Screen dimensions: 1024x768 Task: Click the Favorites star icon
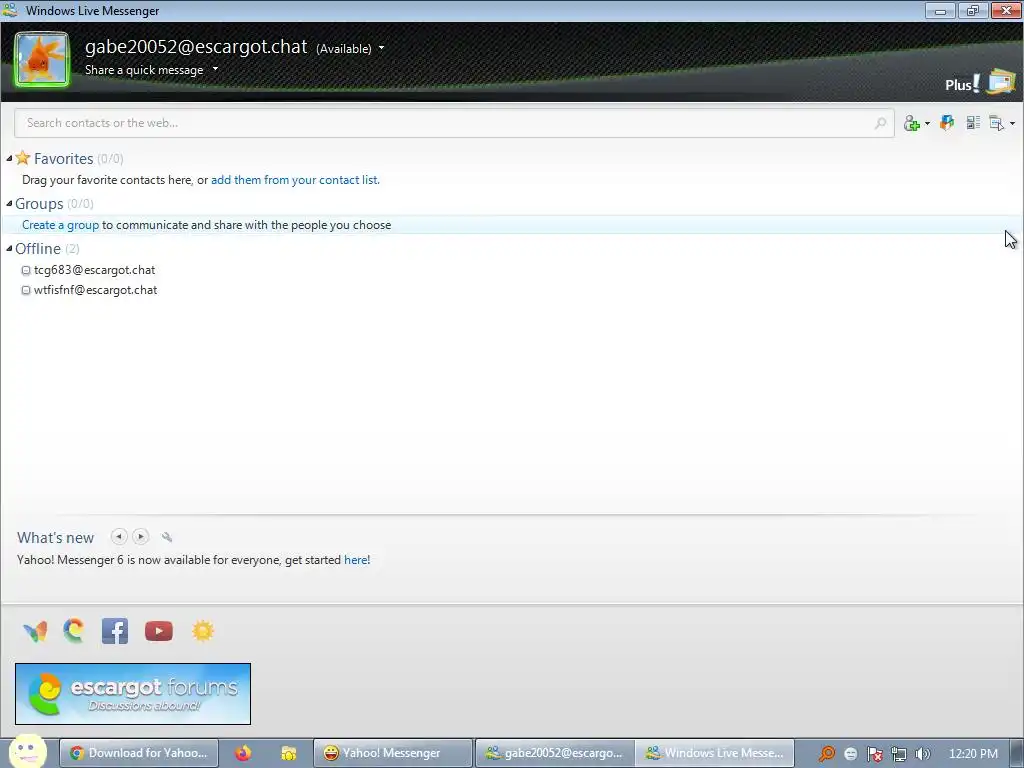23,158
